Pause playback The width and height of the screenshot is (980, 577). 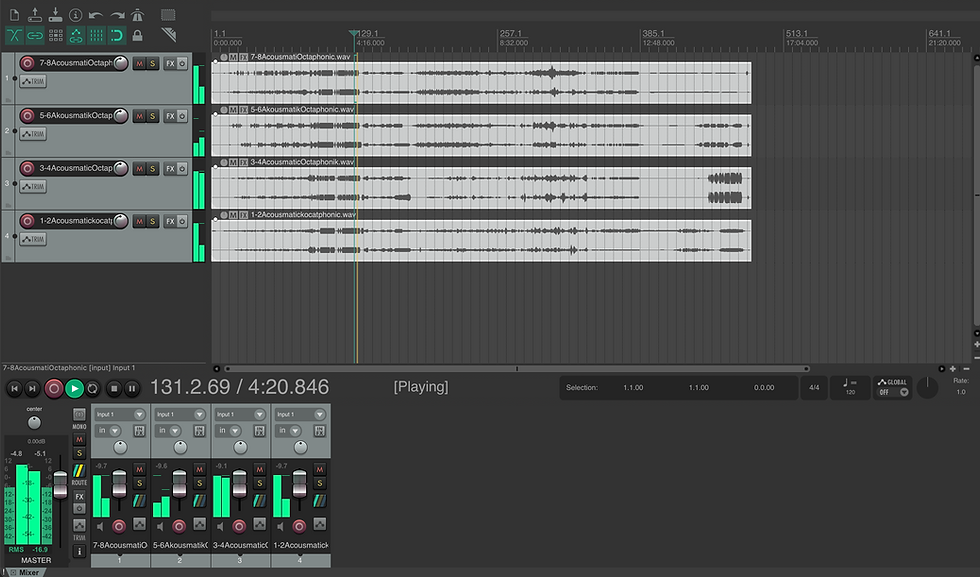click(132, 389)
